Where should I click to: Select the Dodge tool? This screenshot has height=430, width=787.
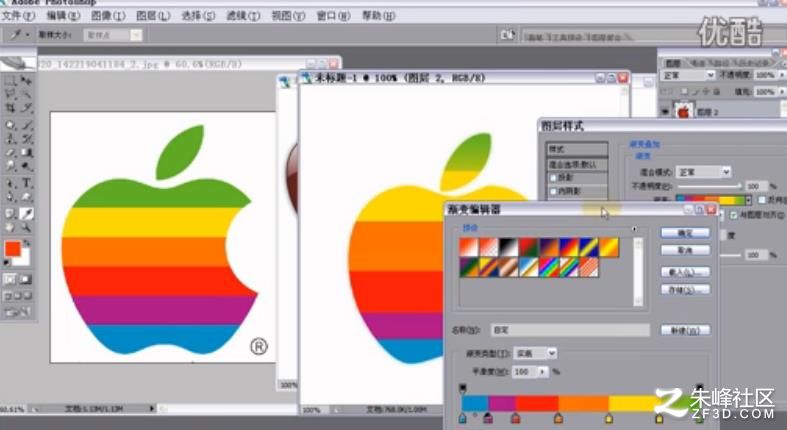click(x=27, y=166)
